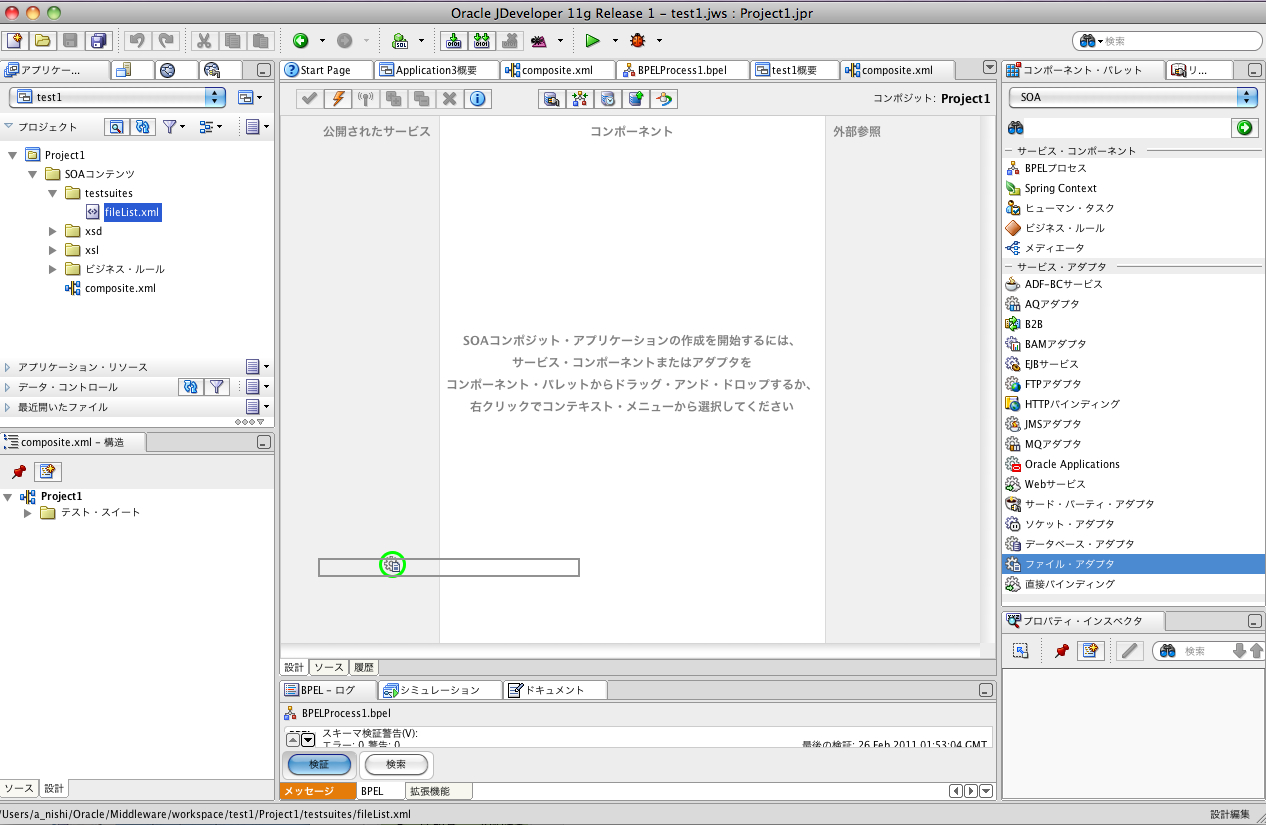Click the blue info icon in composite toolbar

click(478, 98)
